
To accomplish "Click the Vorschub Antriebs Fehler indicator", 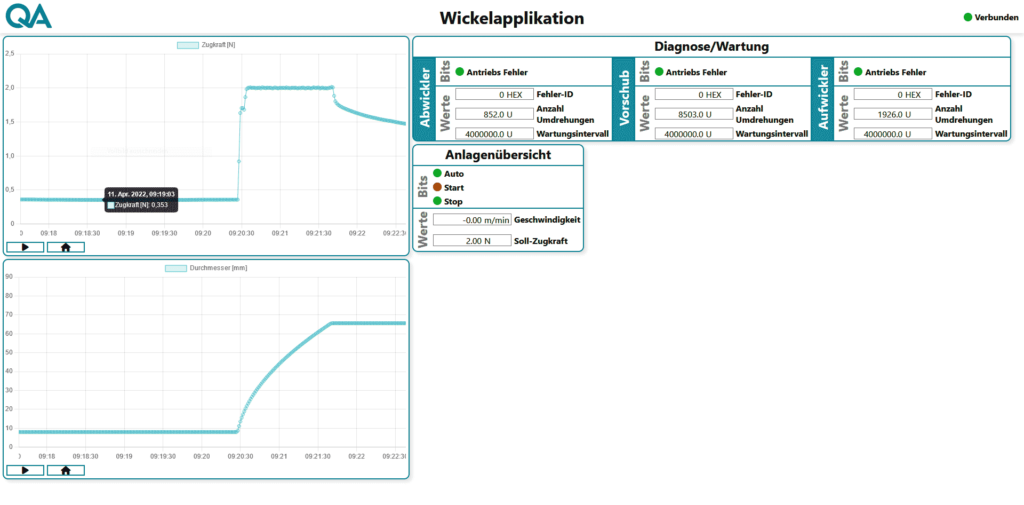I will pos(659,72).
